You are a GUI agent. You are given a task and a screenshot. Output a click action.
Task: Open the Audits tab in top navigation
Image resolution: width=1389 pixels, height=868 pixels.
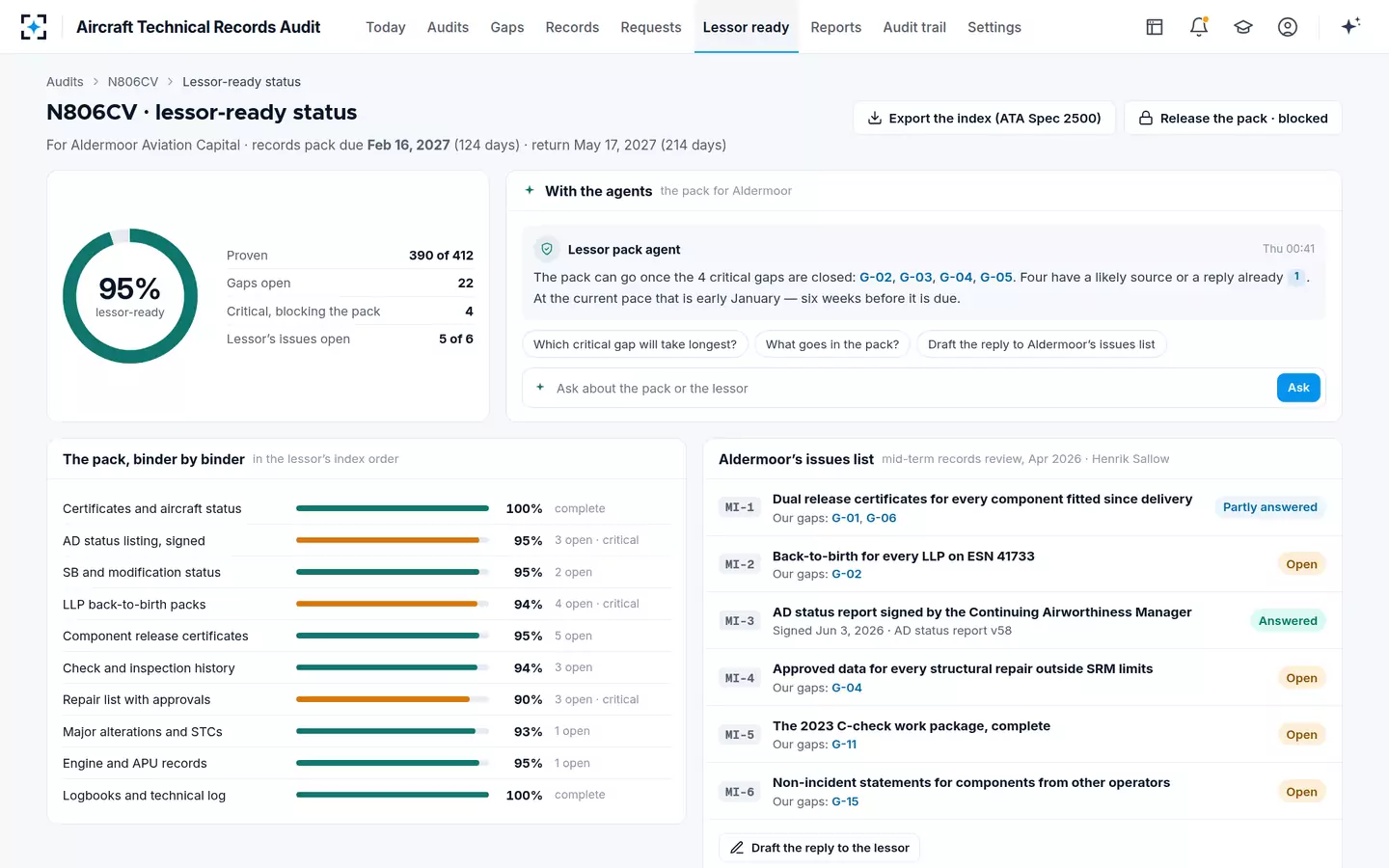pyautogui.click(x=448, y=27)
